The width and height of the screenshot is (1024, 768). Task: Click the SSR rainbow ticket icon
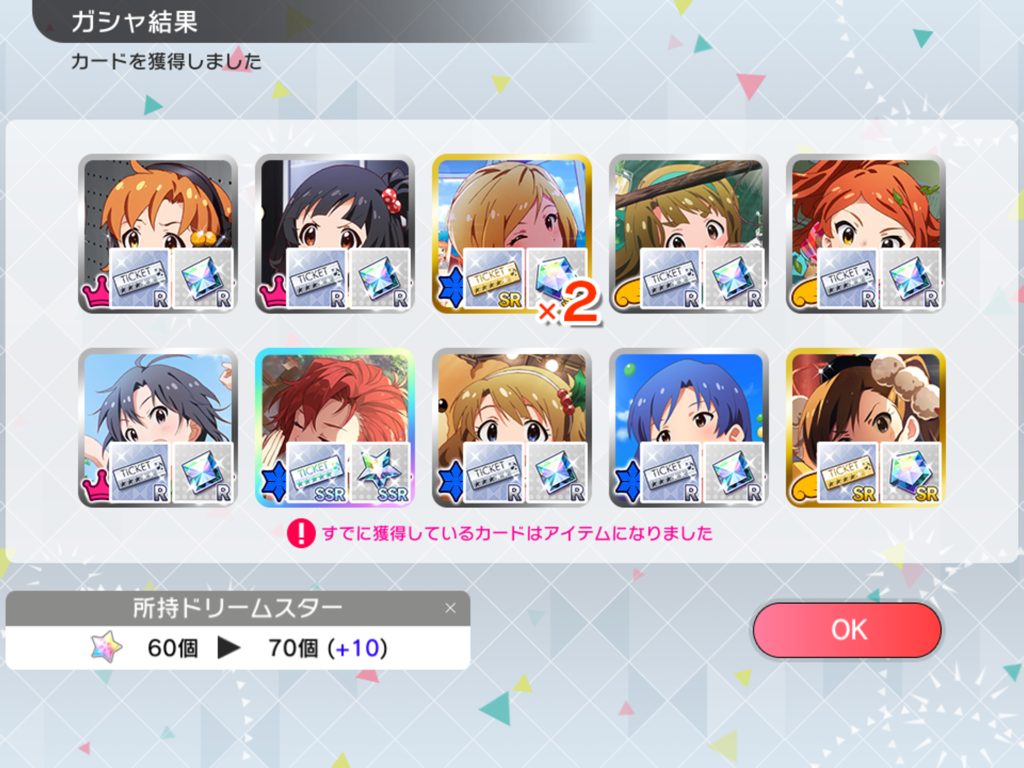[x=316, y=472]
